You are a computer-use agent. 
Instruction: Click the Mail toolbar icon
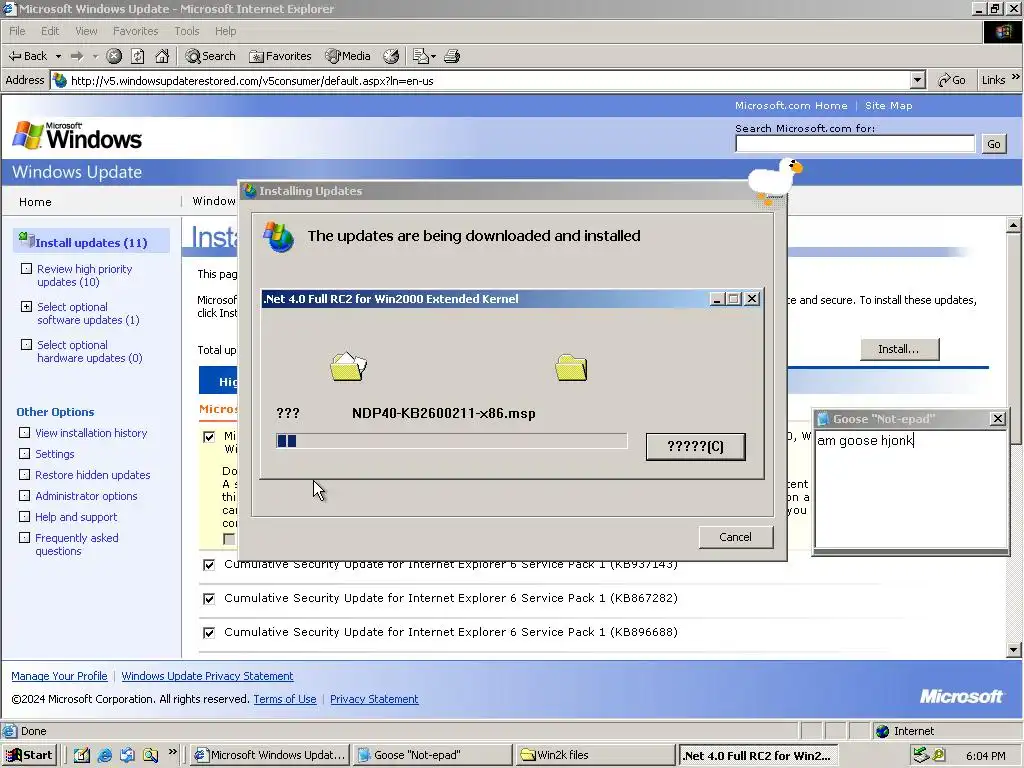point(421,56)
